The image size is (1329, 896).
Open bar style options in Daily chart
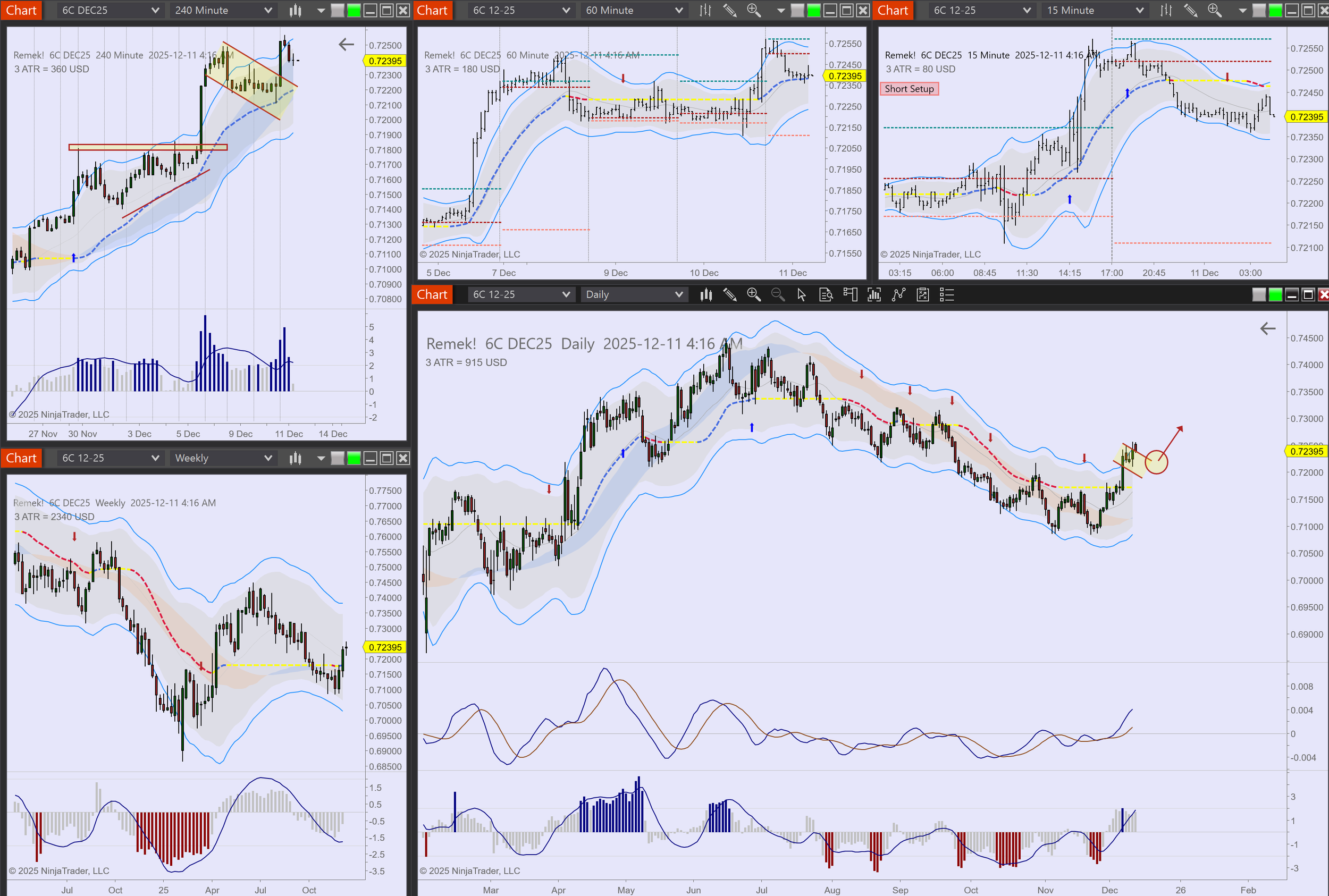click(x=706, y=294)
